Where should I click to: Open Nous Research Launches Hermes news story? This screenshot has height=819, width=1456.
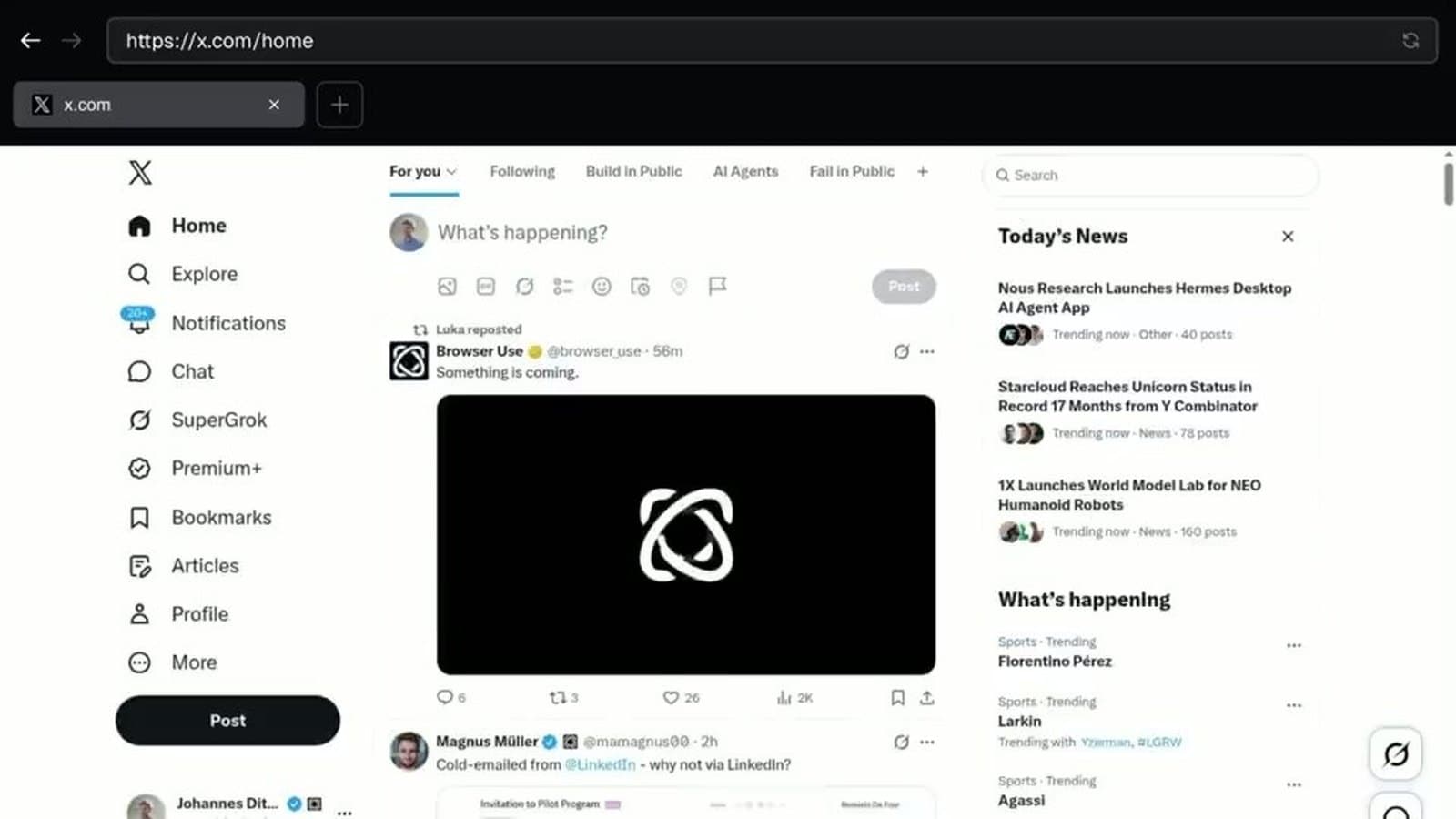coord(1144,298)
